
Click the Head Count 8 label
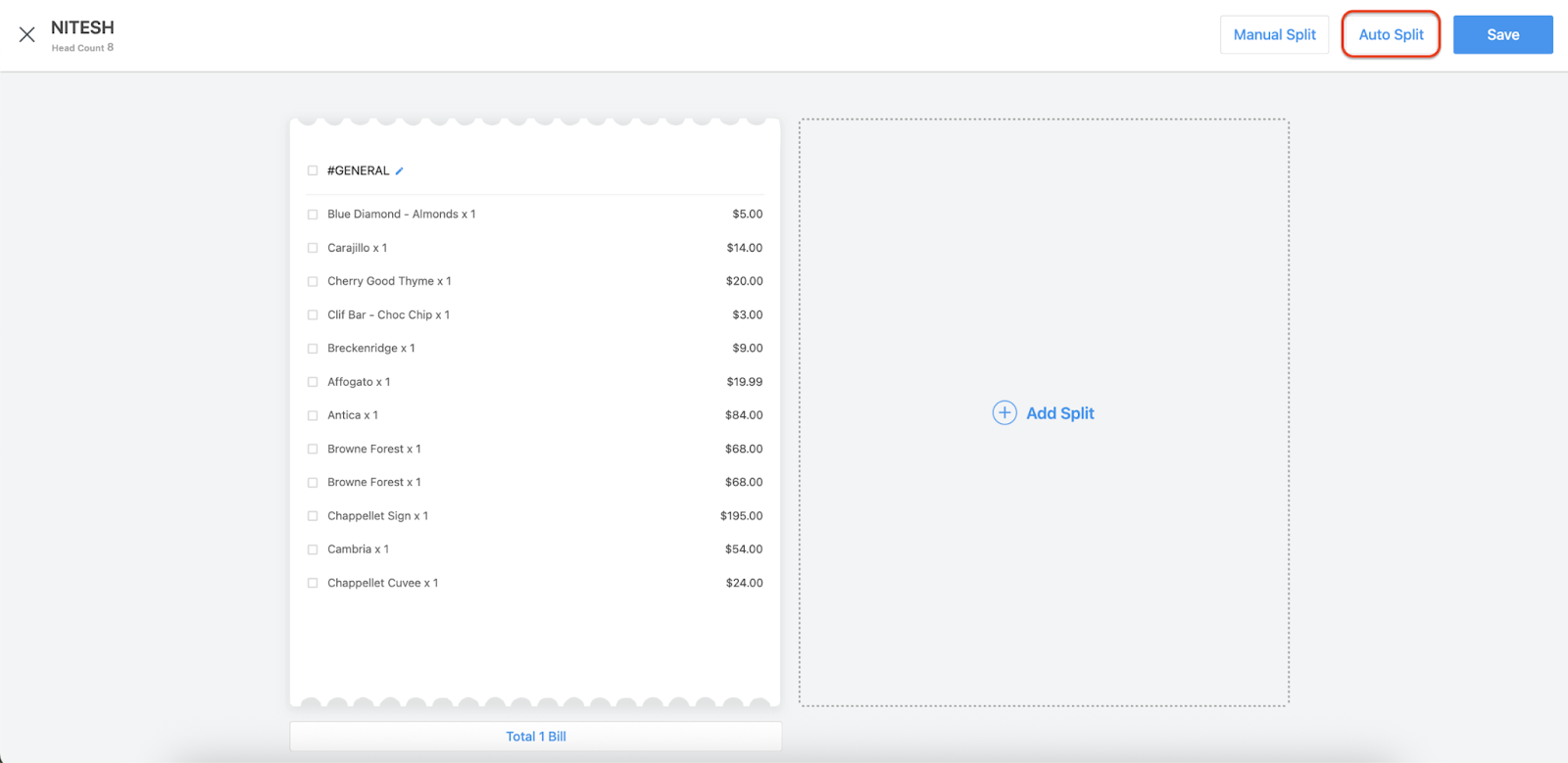[x=82, y=48]
